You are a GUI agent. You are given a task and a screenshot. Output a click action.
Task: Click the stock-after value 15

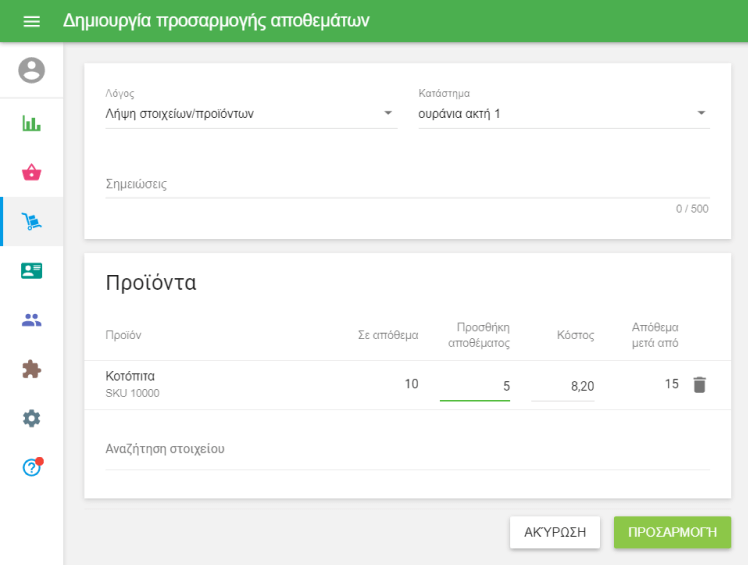[672, 384]
